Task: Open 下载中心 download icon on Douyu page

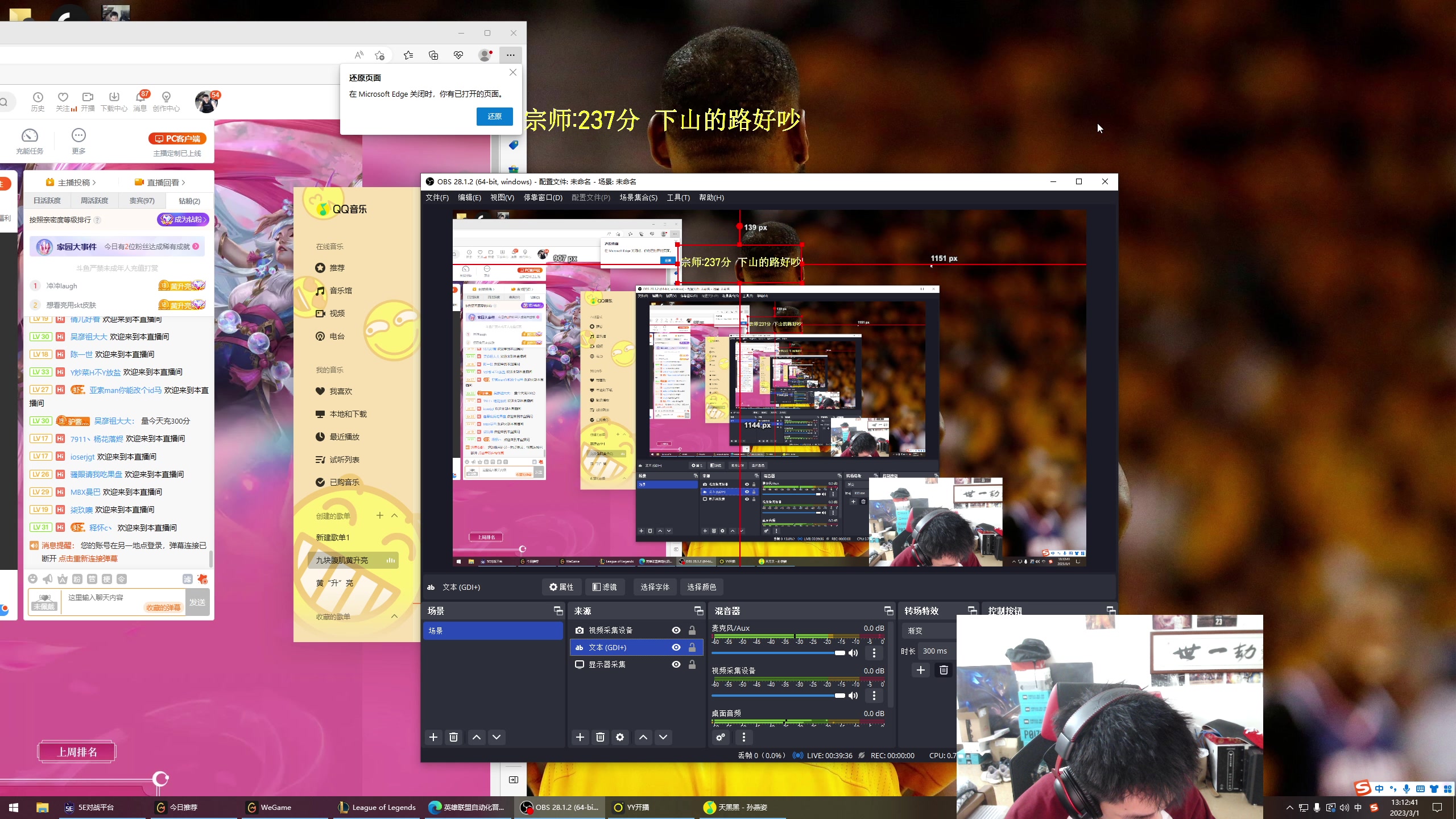Action: point(114,101)
